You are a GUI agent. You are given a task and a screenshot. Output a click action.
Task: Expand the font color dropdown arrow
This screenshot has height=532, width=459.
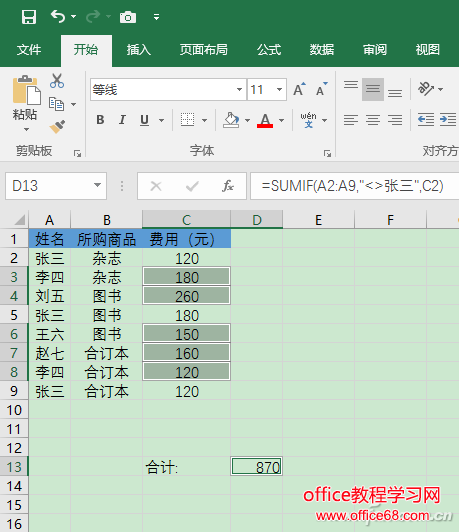(282, 120)
